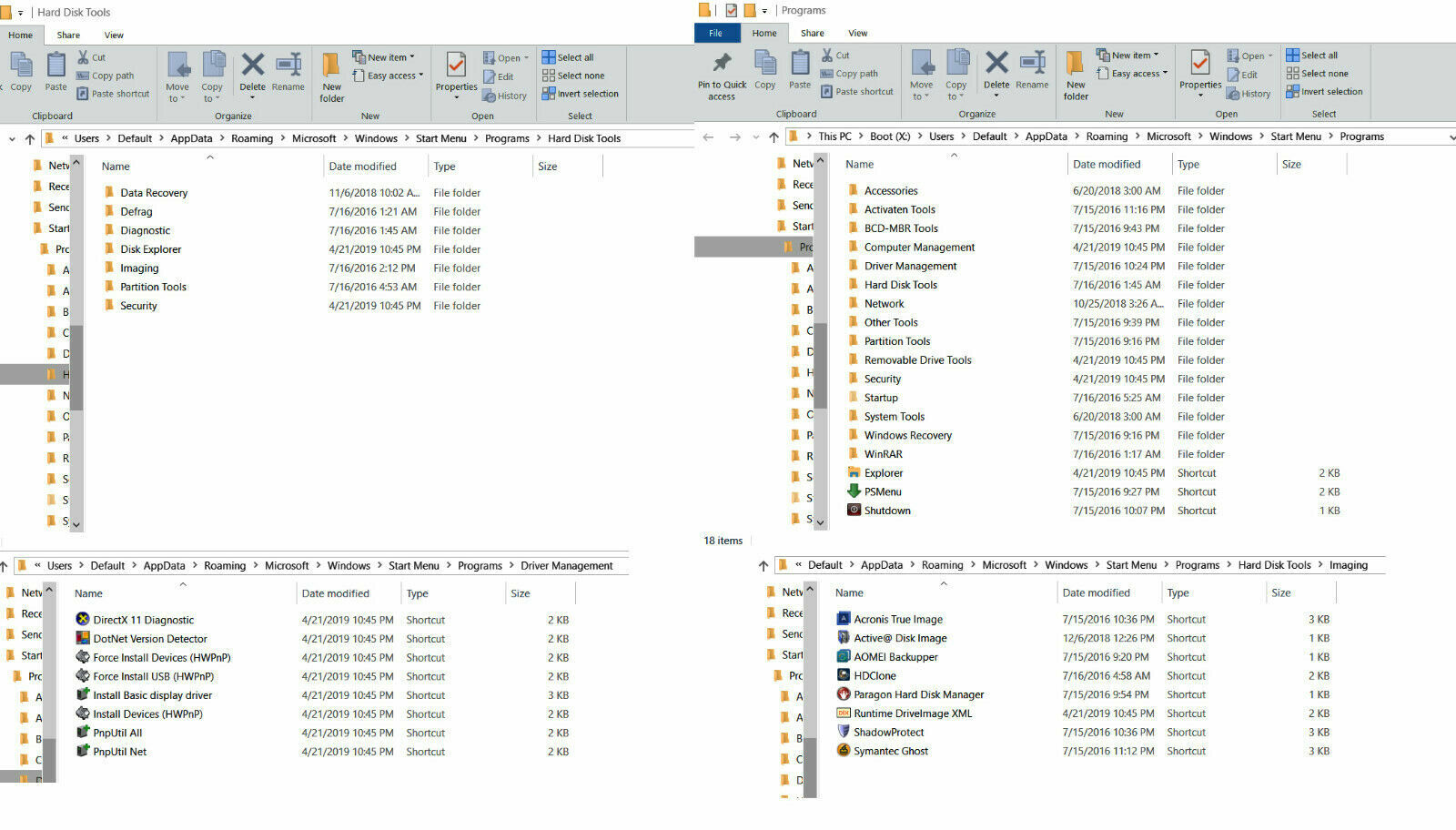Open New item dropdown in the Hard Disk Tools window
Screen dimensions: 1456x830
[x=383, y=57]
